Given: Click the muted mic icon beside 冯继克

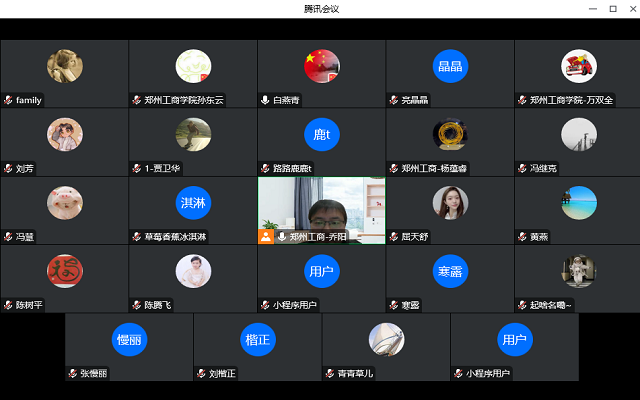Looking at the screenshot, I should click(x=522, y=168).
